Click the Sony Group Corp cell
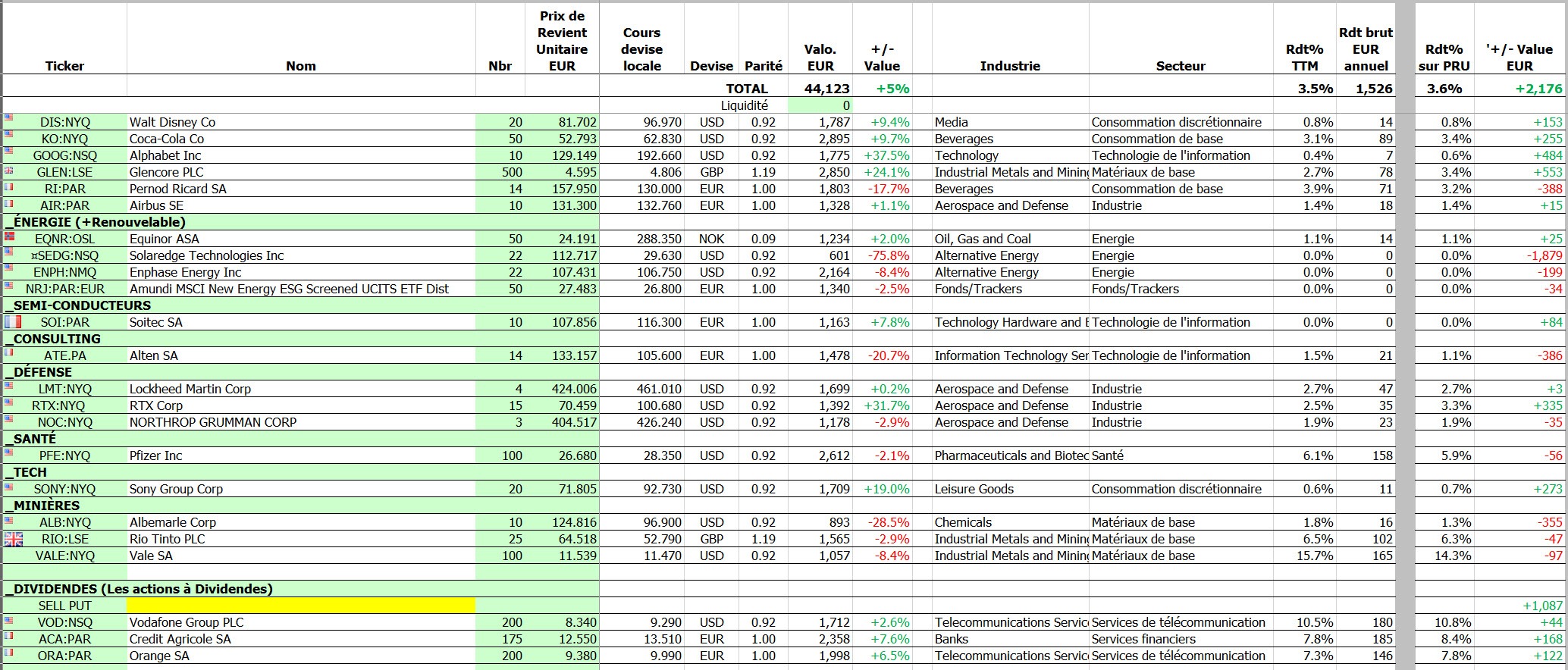 pyautogui.click(x=301, y=489)
